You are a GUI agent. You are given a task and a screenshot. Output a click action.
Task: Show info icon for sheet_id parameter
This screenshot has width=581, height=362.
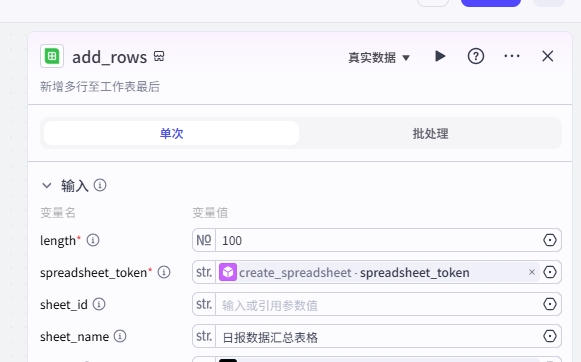coord(99,304)
